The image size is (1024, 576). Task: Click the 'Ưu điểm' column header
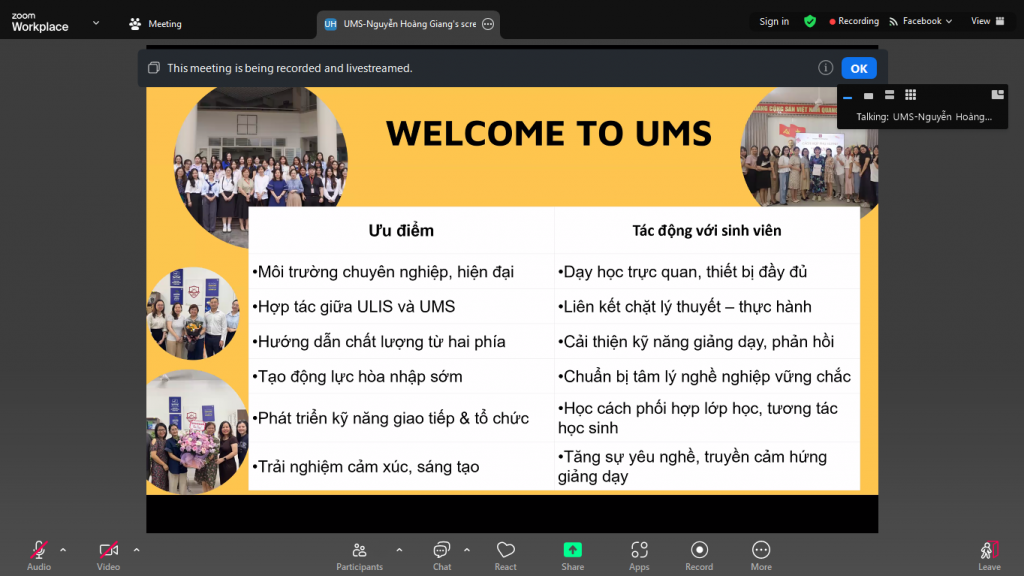pos(401,231)
